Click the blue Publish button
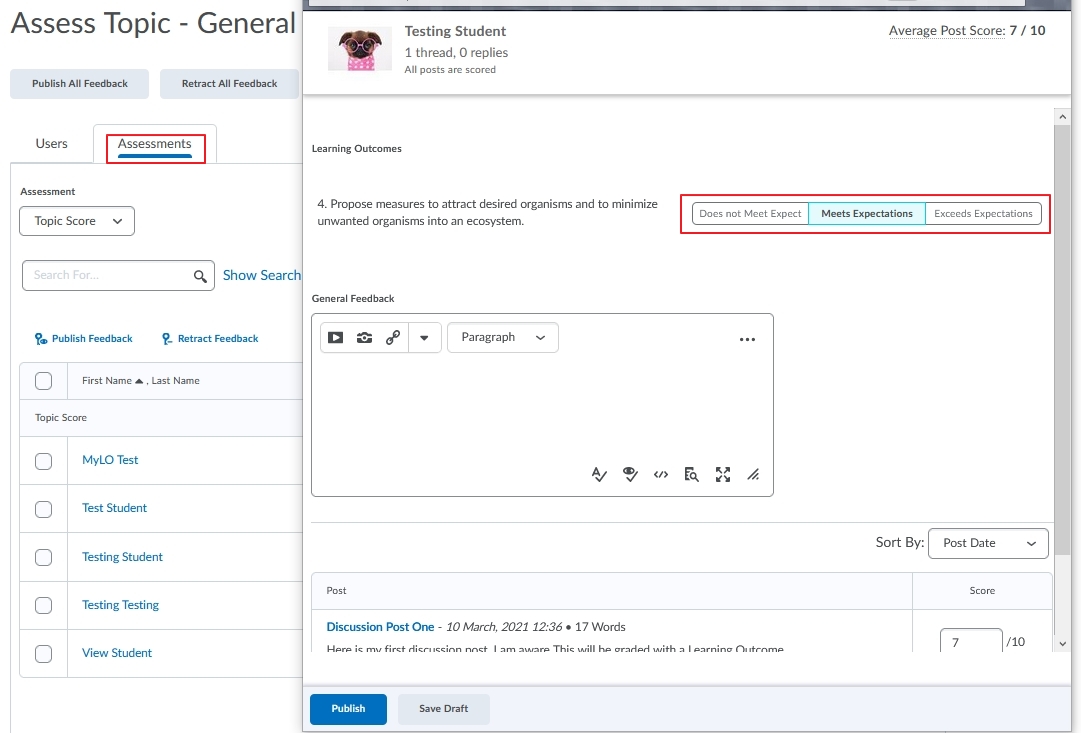The height and width of the screenshot is (733, 1081). click(x=348, y=709)
